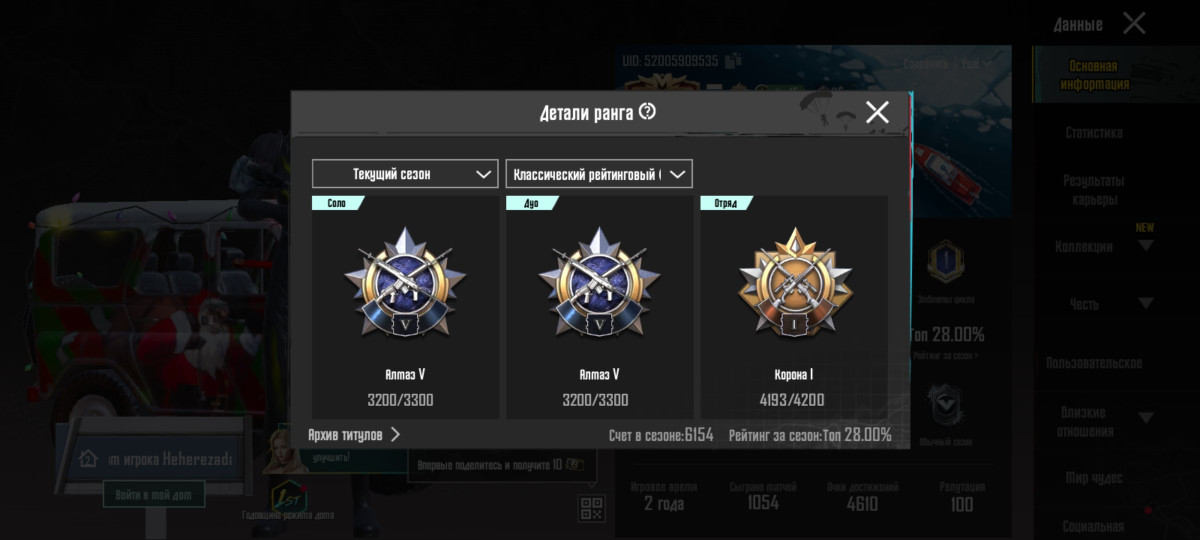Expand the Коллекции menu arrow
The height and width of the screenshot is (540, 1200).
[x=1146, y=246]
